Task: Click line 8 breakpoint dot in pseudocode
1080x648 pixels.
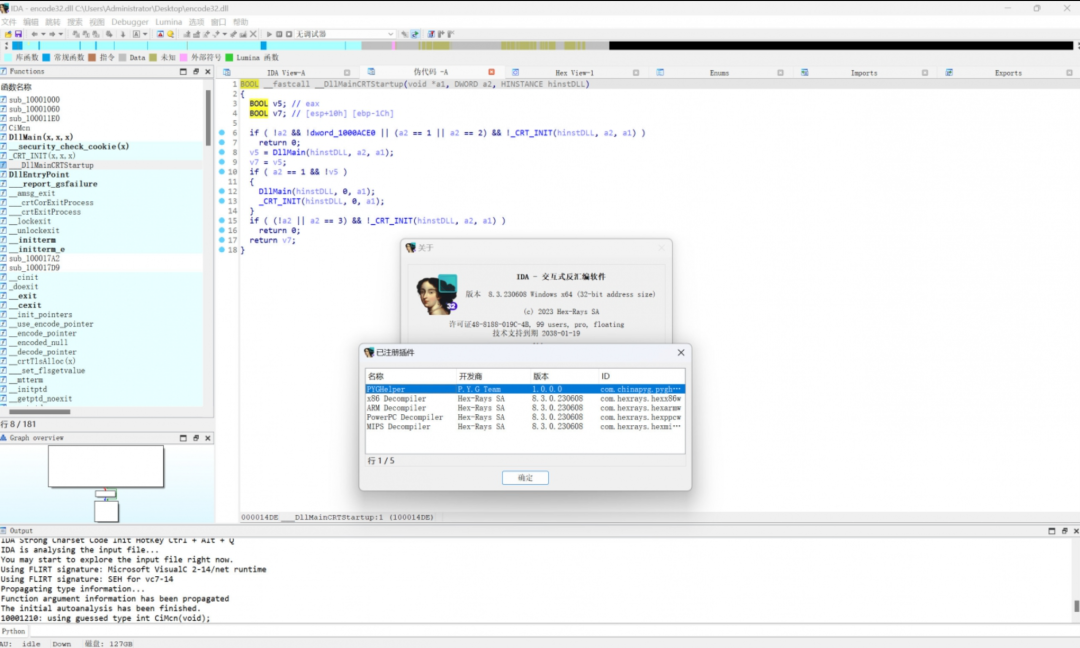Action: tap(222, 152)
